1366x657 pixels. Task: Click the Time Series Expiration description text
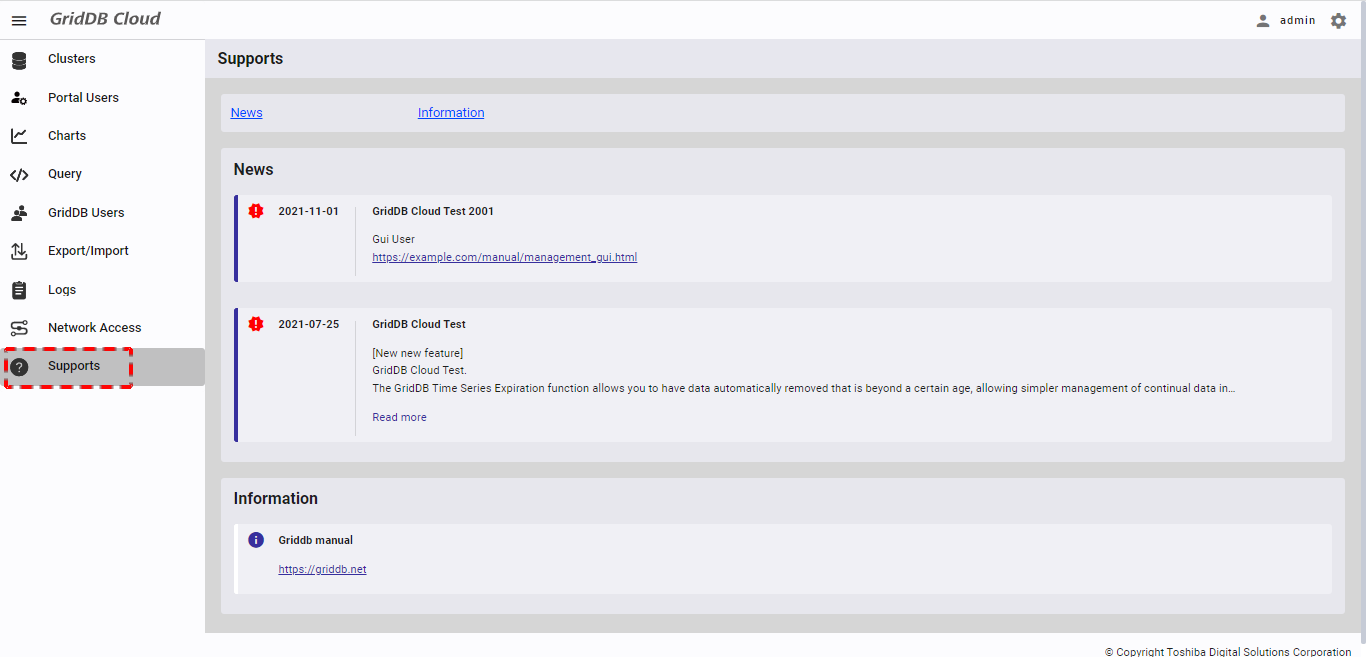coord(803,388)
